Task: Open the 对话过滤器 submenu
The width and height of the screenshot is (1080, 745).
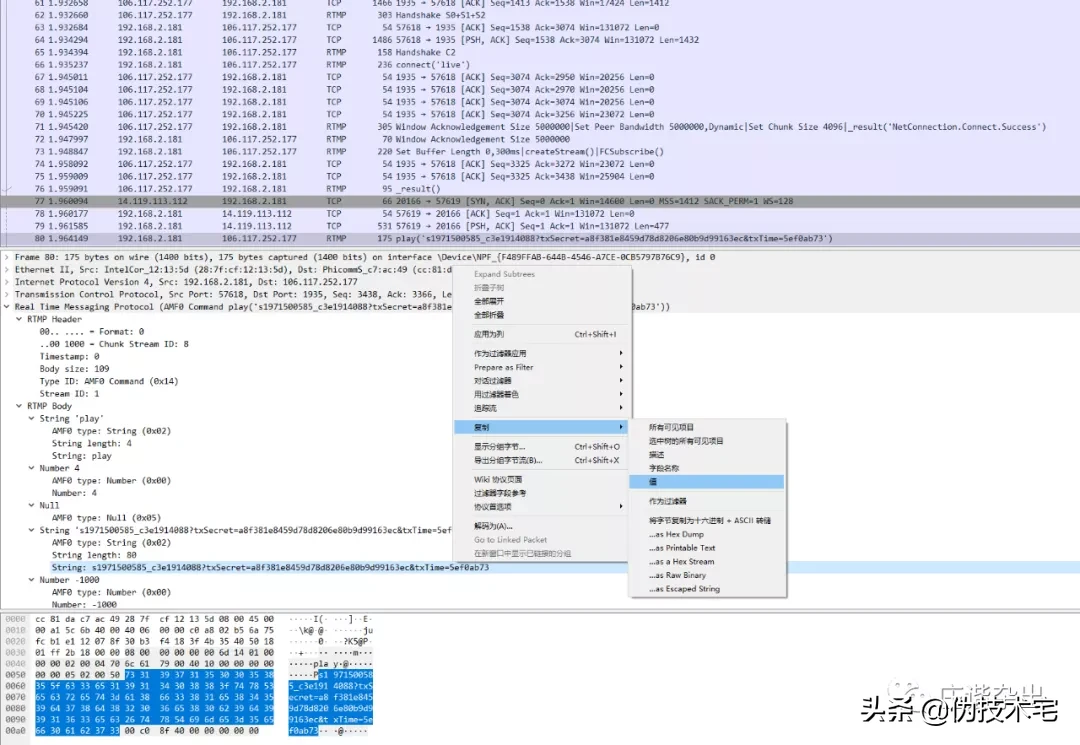Action: (x=541, y=381)
